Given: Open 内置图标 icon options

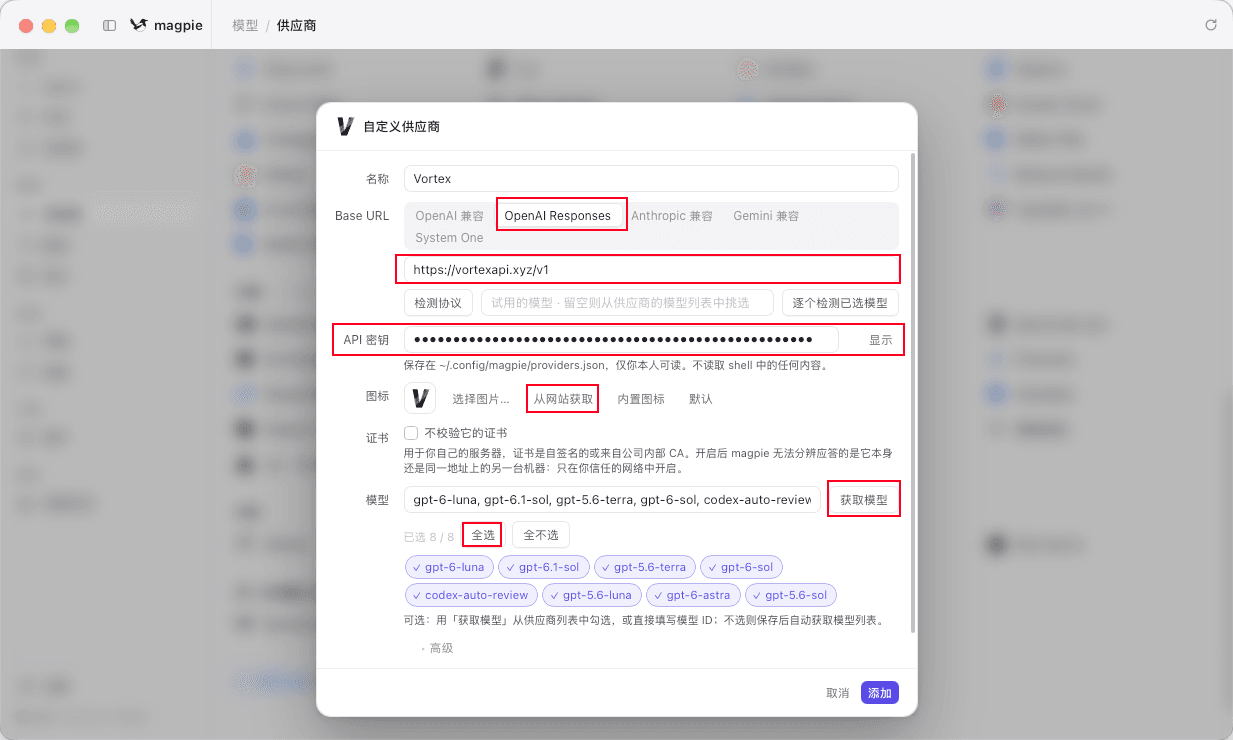Looking at the screenshot, I should coord(641,398).
